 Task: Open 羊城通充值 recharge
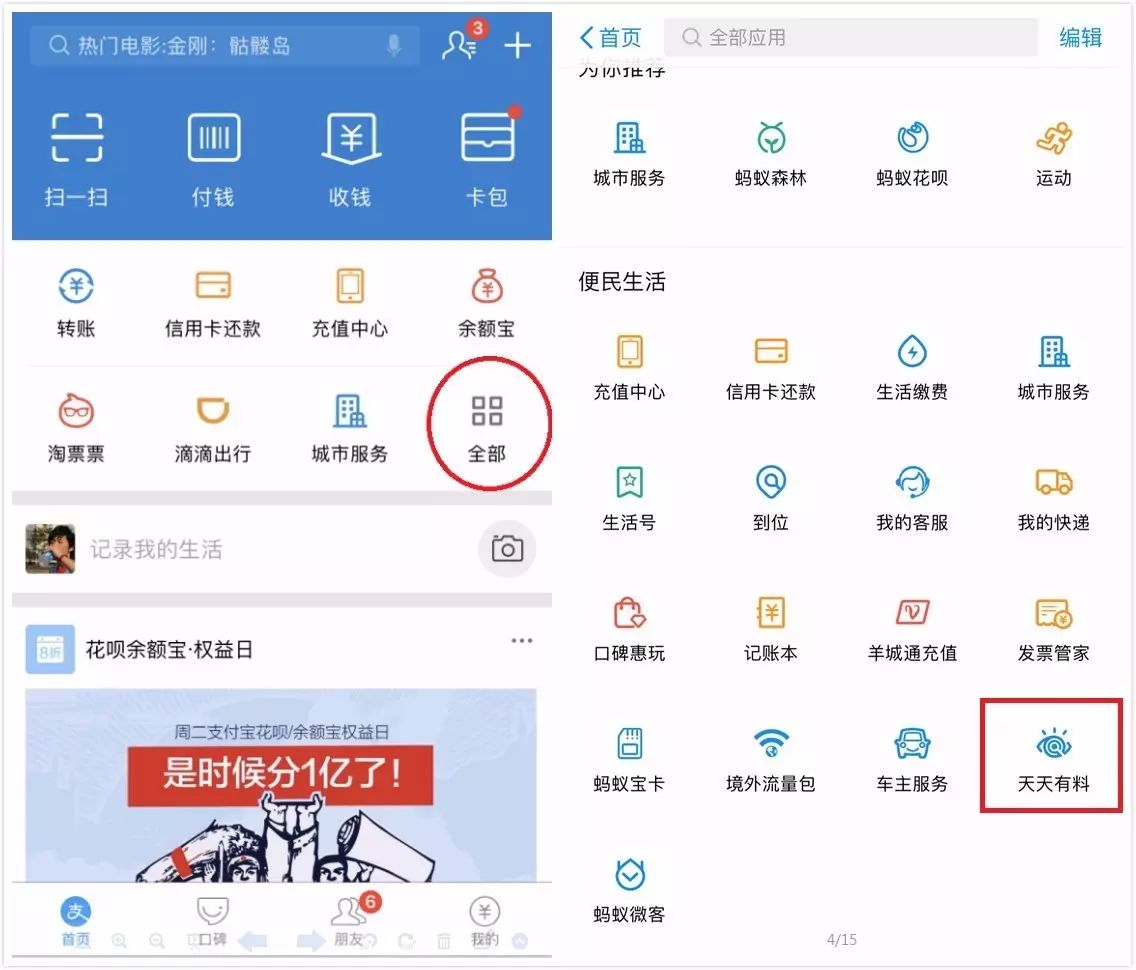pos(912,630)
